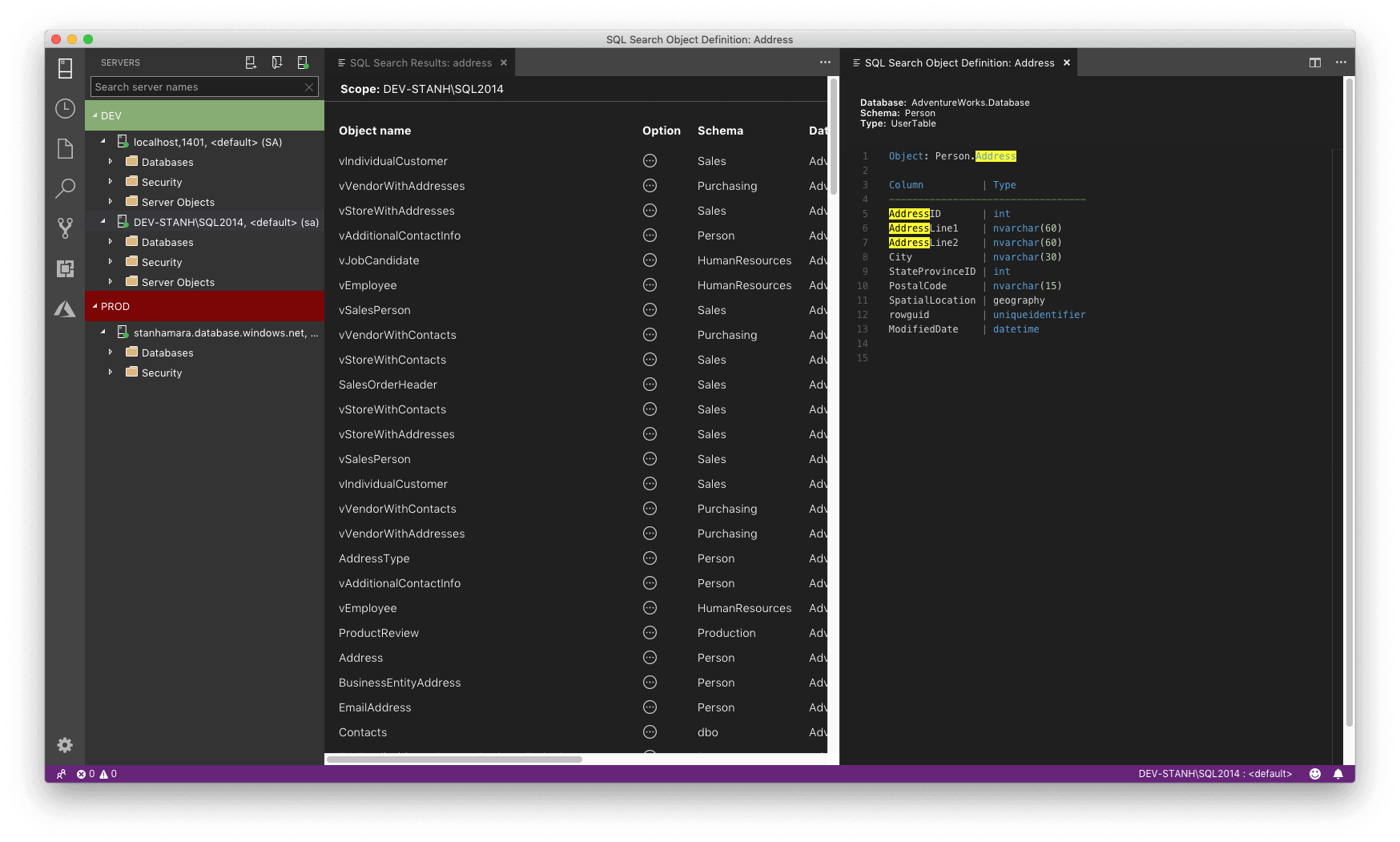This screenshot has width=1400, height=842.
Task: Open the Split Editor icon on the right
Action: [x=1314, y=62]
